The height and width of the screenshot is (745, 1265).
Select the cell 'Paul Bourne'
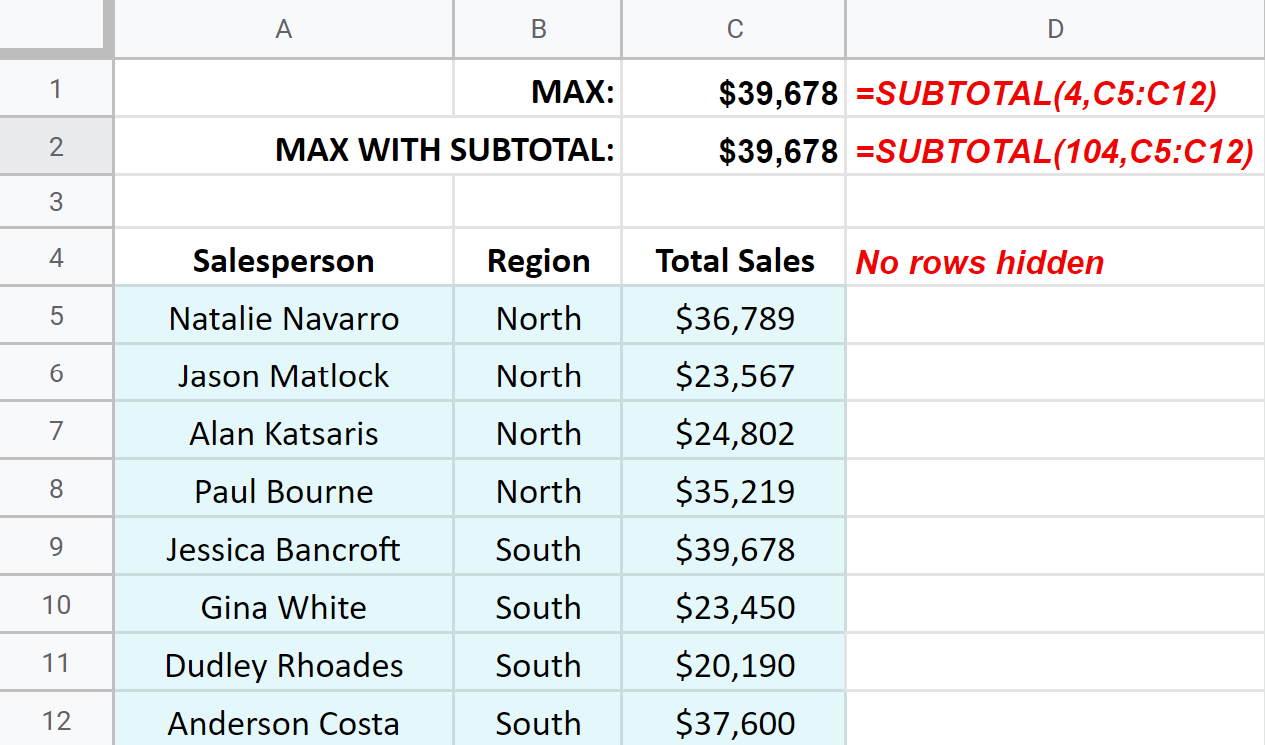pyautogui.click(x=284, y=489)
